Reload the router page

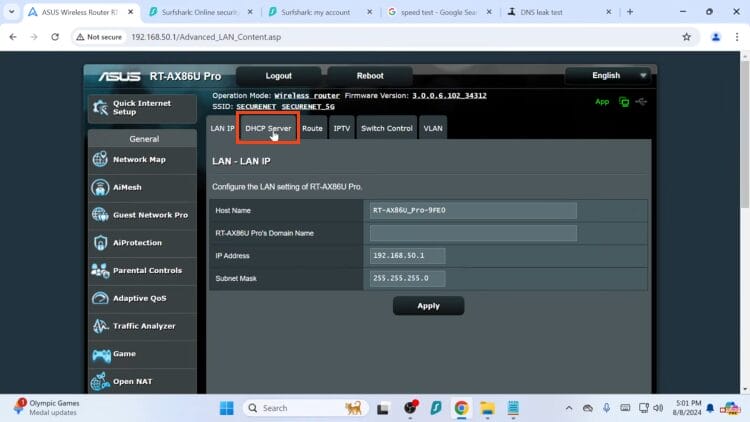click(55, 37)
